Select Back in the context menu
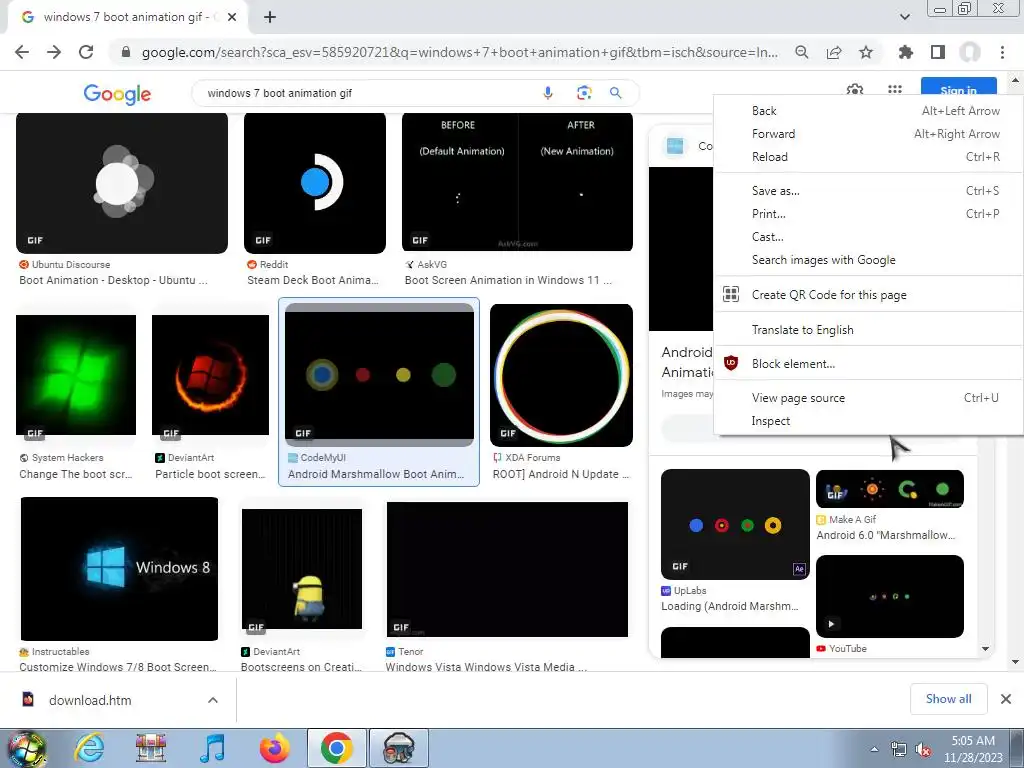1024x768 pixels. coord(869,111)
